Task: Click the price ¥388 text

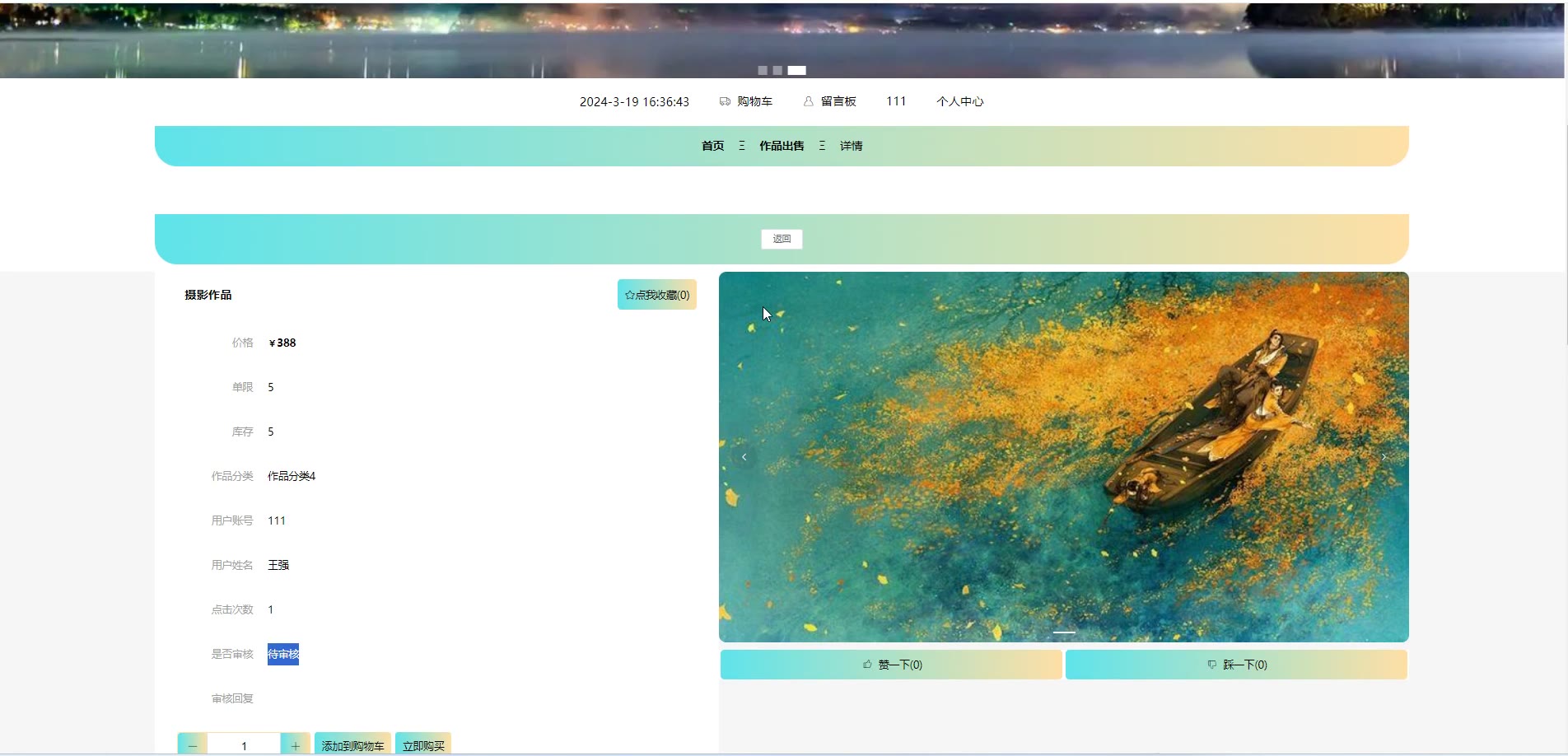Action: pos(282,343)
